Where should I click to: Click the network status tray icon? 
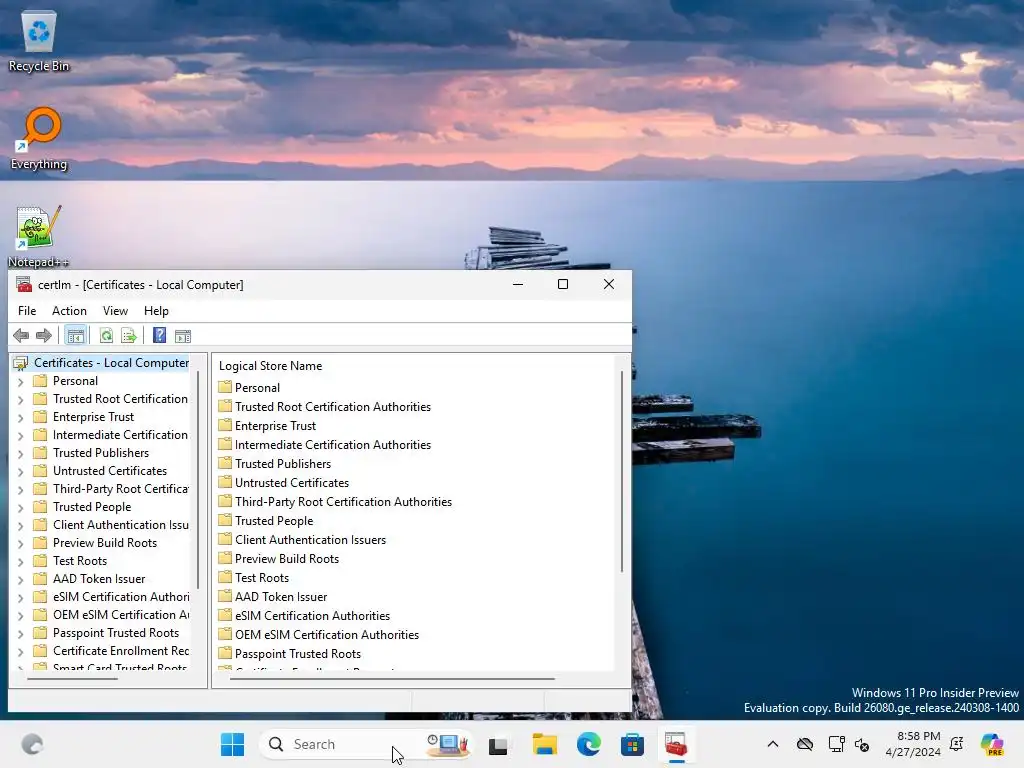click(836, 744)
